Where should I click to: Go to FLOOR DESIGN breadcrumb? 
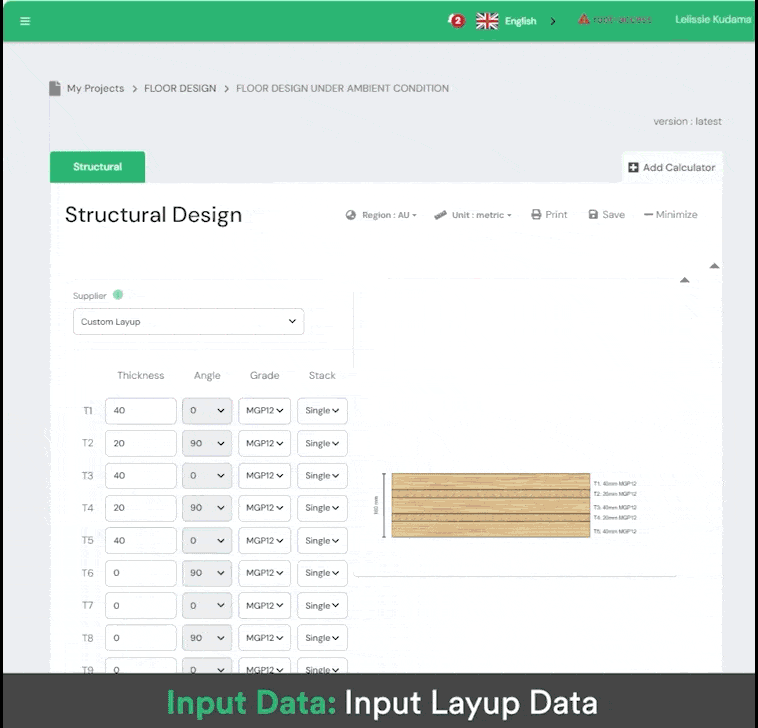pyautogui.click(x=180, y=88)
